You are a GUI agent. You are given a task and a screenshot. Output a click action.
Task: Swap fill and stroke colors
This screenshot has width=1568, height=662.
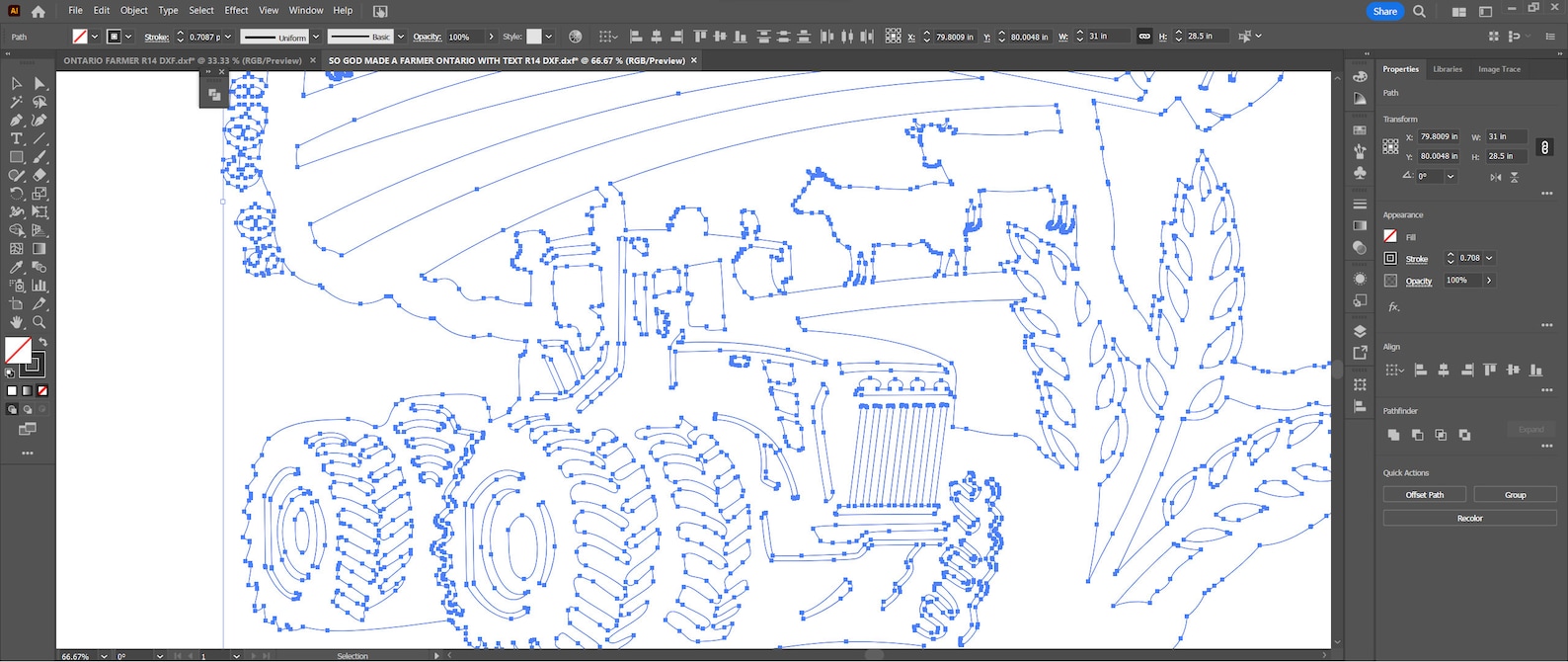[x=42, y=342]
